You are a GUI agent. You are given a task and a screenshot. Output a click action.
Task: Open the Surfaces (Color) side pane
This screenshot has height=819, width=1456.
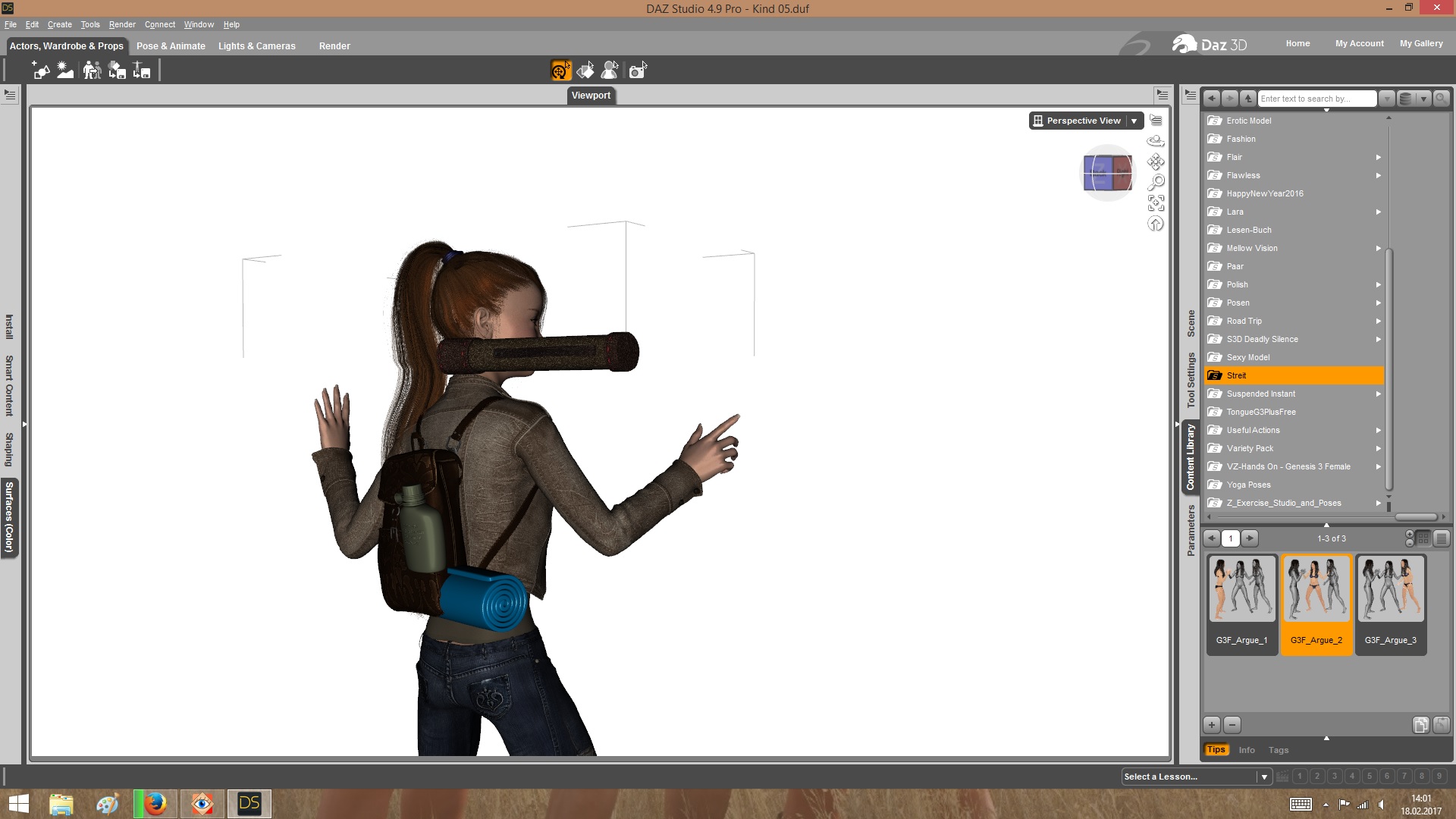[x=10, y=516]
